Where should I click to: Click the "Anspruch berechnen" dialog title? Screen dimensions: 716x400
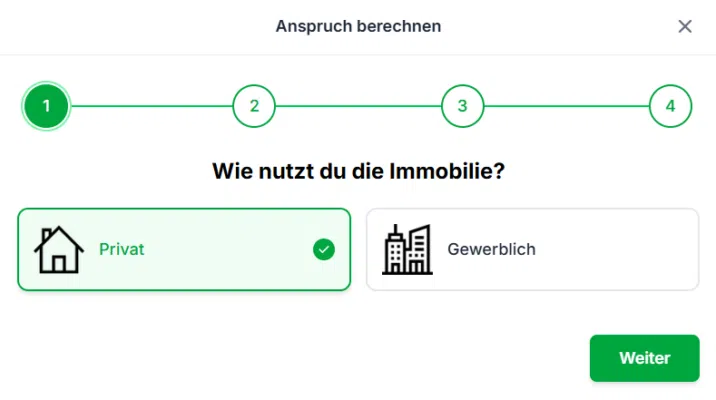[x=358, y=27]
